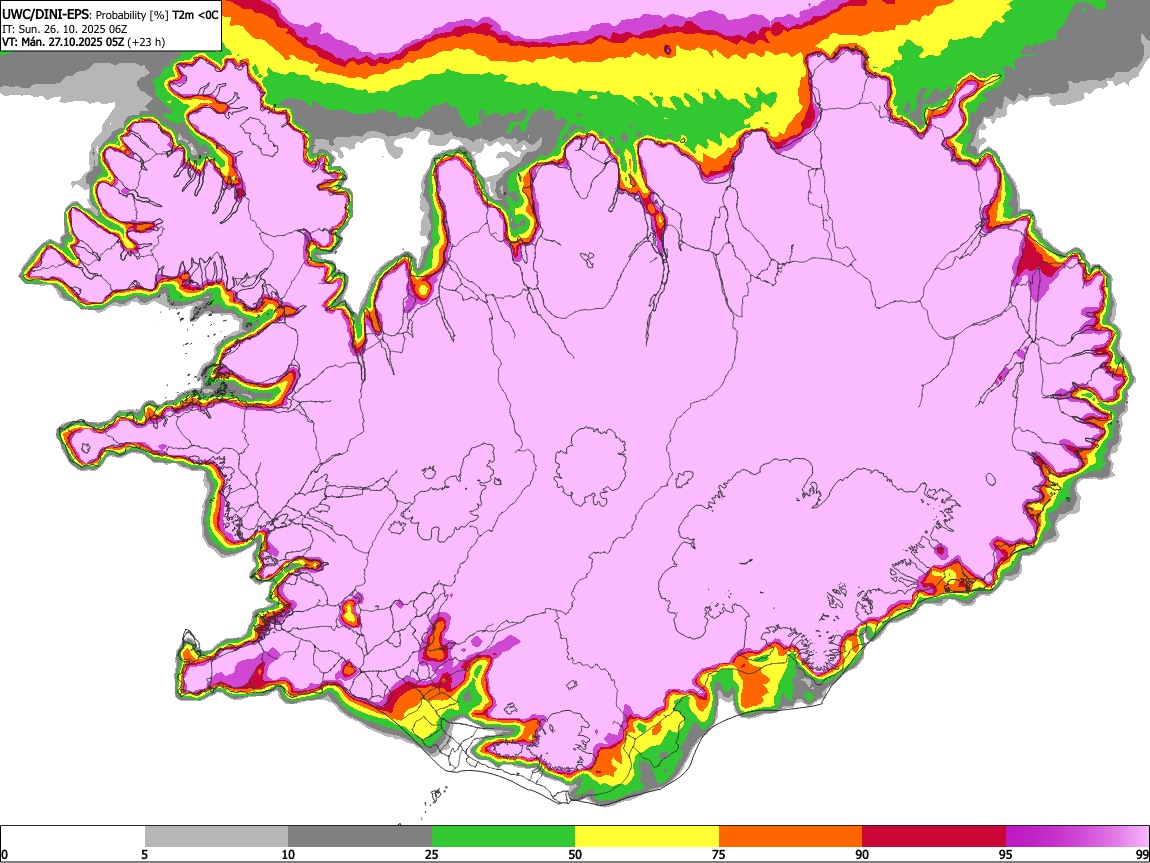The width and height of the screenshot is (1150, 863).
Task: Click the yellow 50–75 legend segment
Action: pos(647,836)
